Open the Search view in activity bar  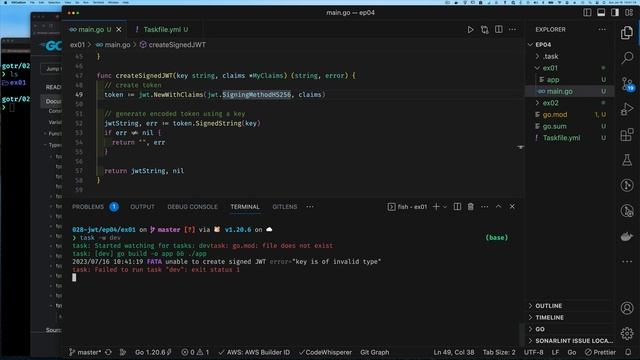pos(627,58)
